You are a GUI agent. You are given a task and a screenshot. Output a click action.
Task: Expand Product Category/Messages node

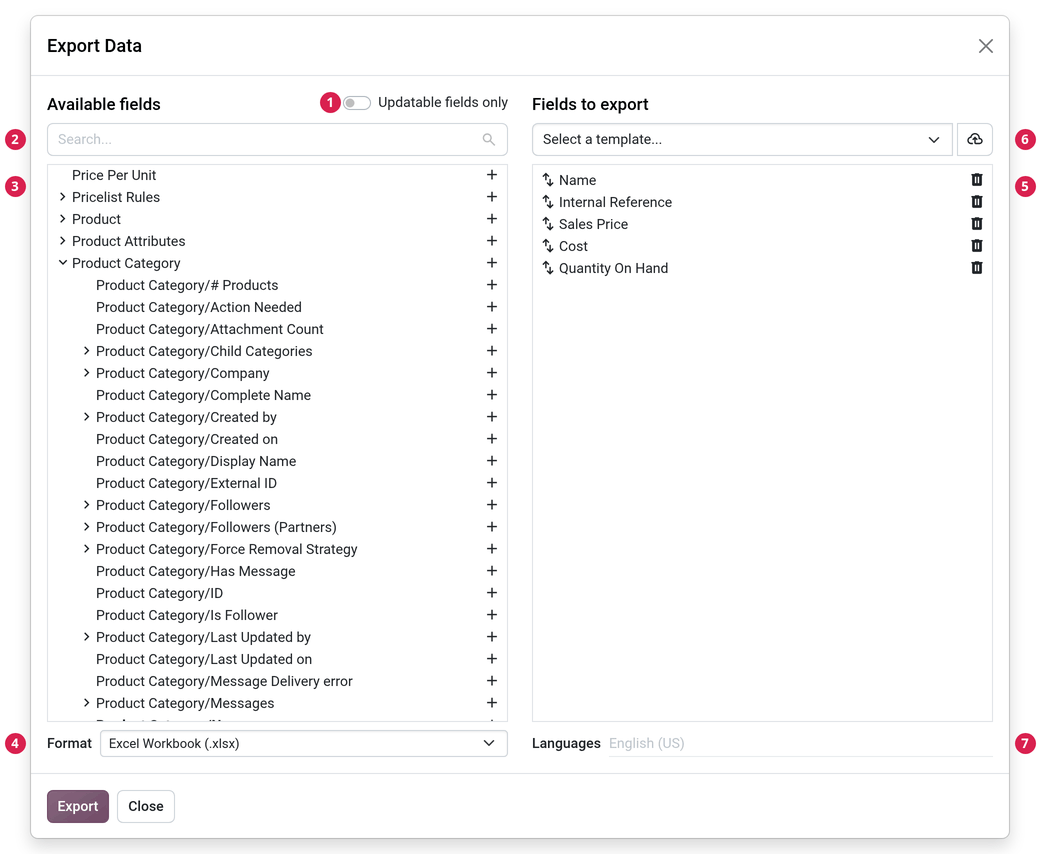pyautogui.click(x=86, y=703)
